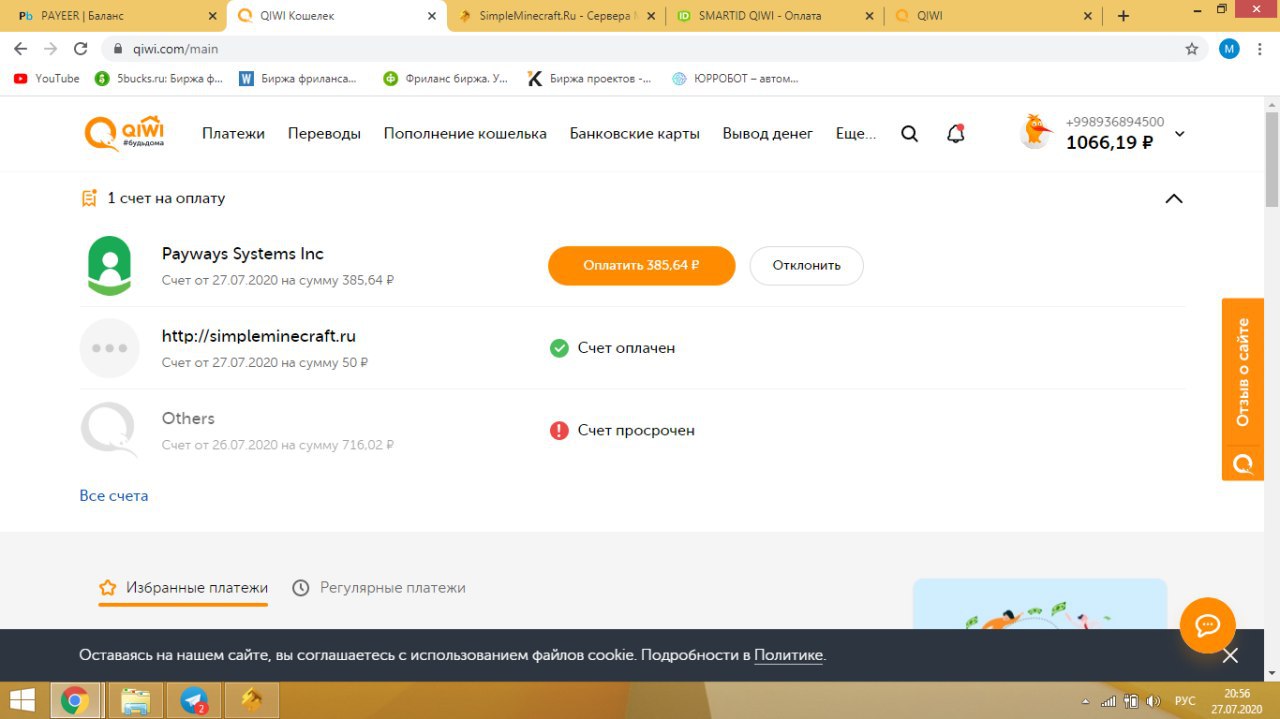The width and height of the screenshot is (1280, 719).
Task: Expand the account balance dropdown chevron
Action: click(x=1180, y=134)
